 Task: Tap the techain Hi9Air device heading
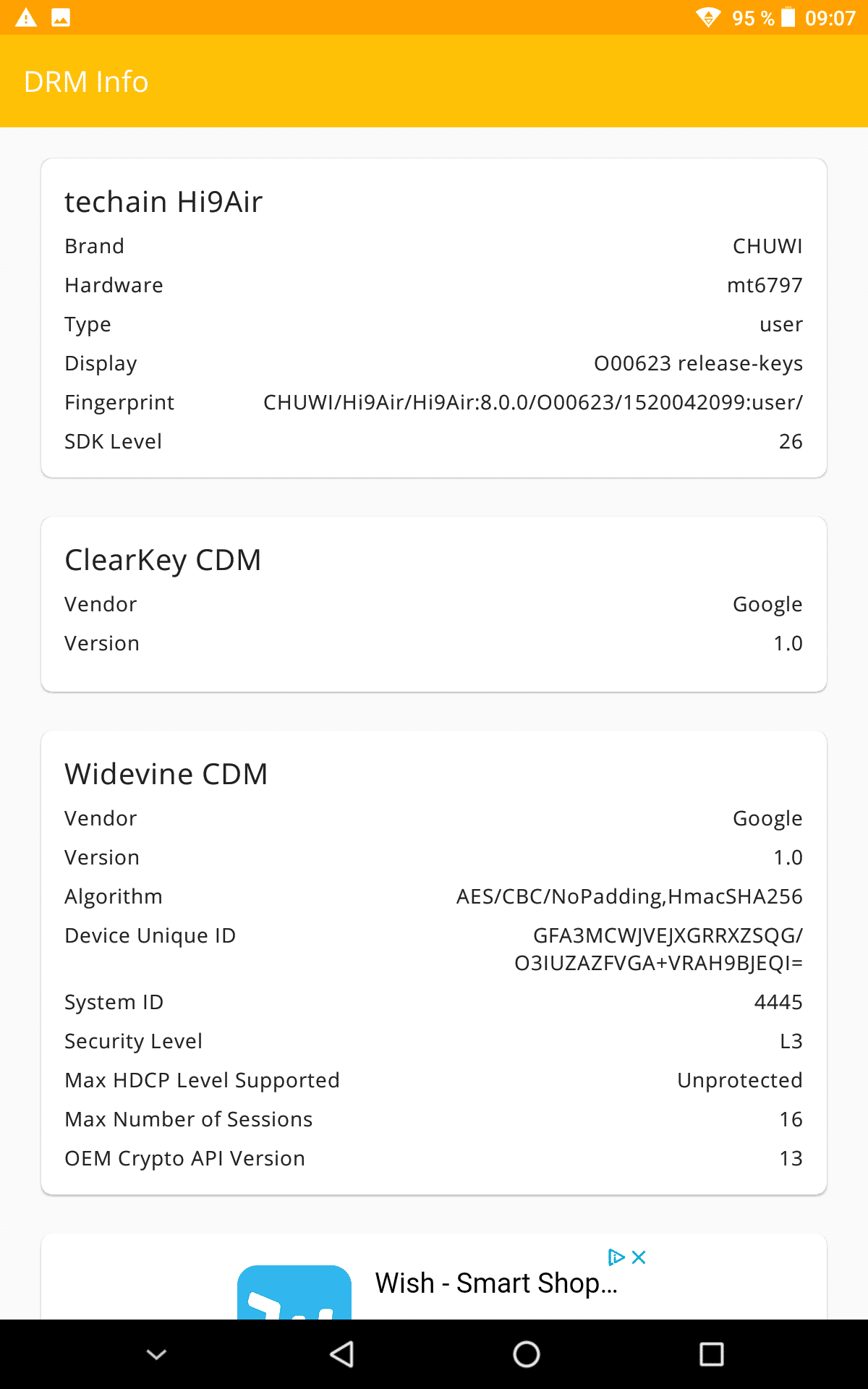pos(163,202)
